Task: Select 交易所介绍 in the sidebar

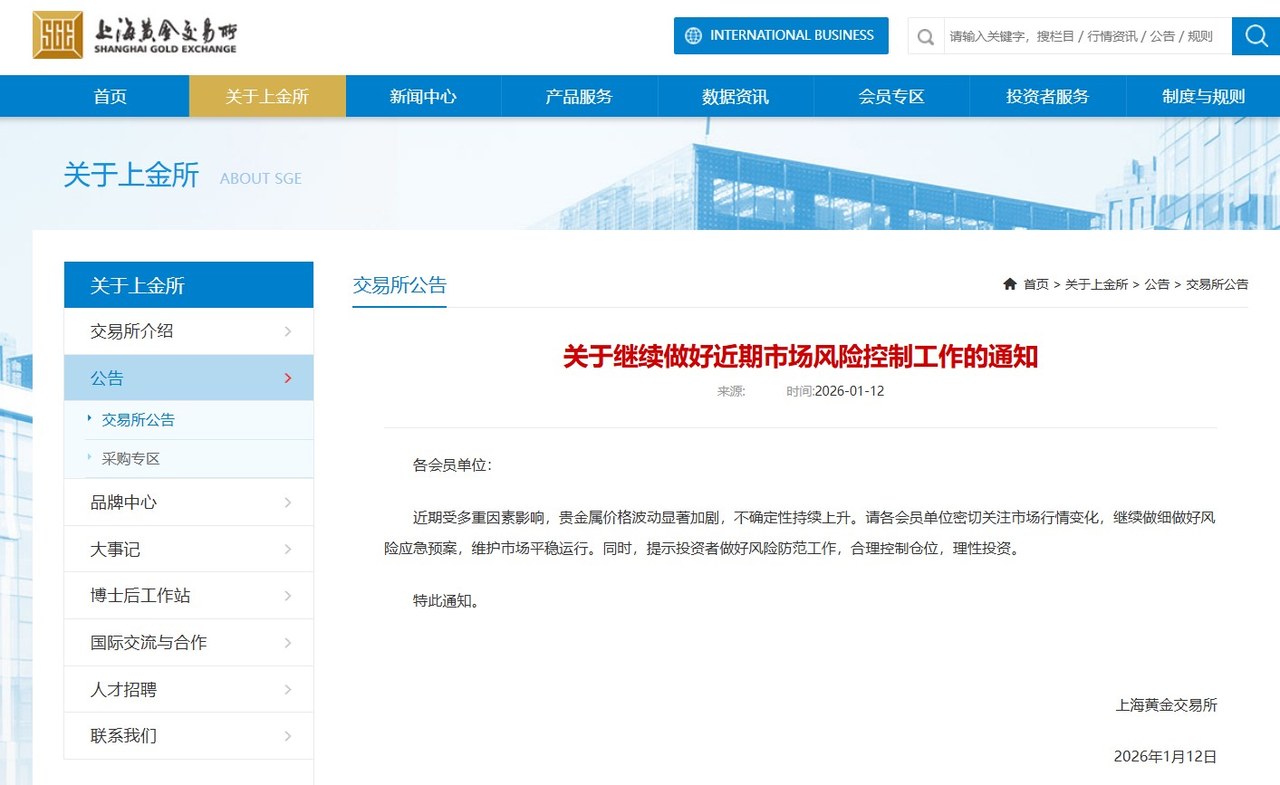Action: [x=188, y=332]
